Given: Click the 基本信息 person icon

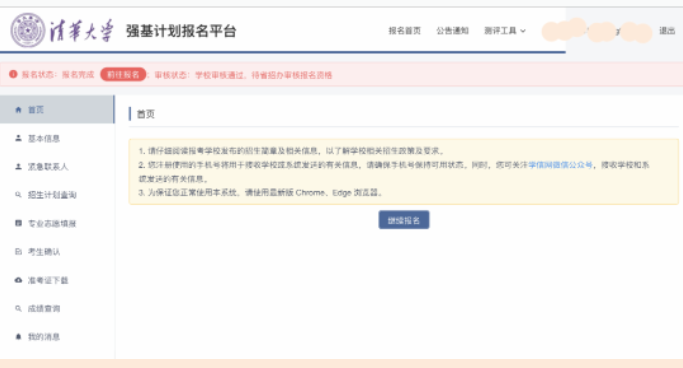Looking at the screenshot, I should 18,138.
